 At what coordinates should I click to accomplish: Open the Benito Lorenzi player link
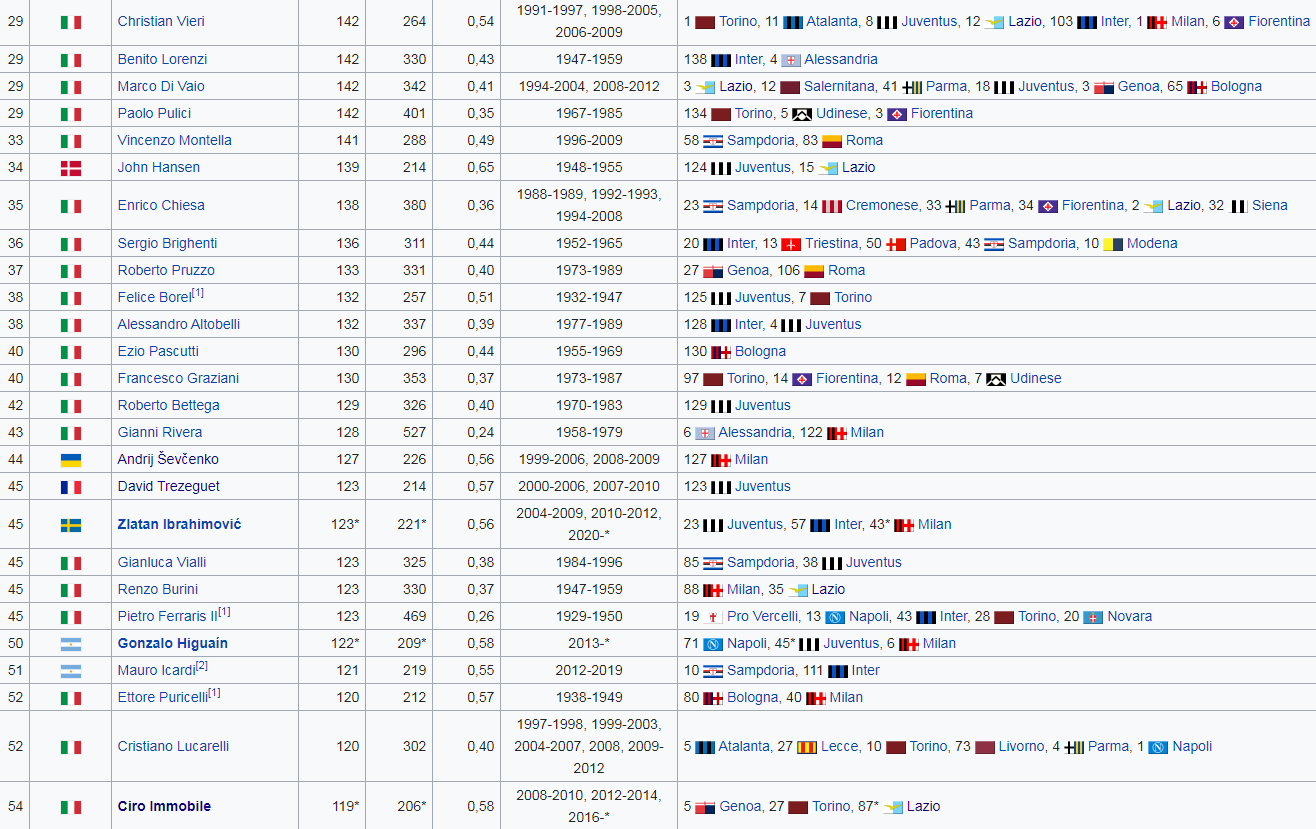(x=162, y=60)
